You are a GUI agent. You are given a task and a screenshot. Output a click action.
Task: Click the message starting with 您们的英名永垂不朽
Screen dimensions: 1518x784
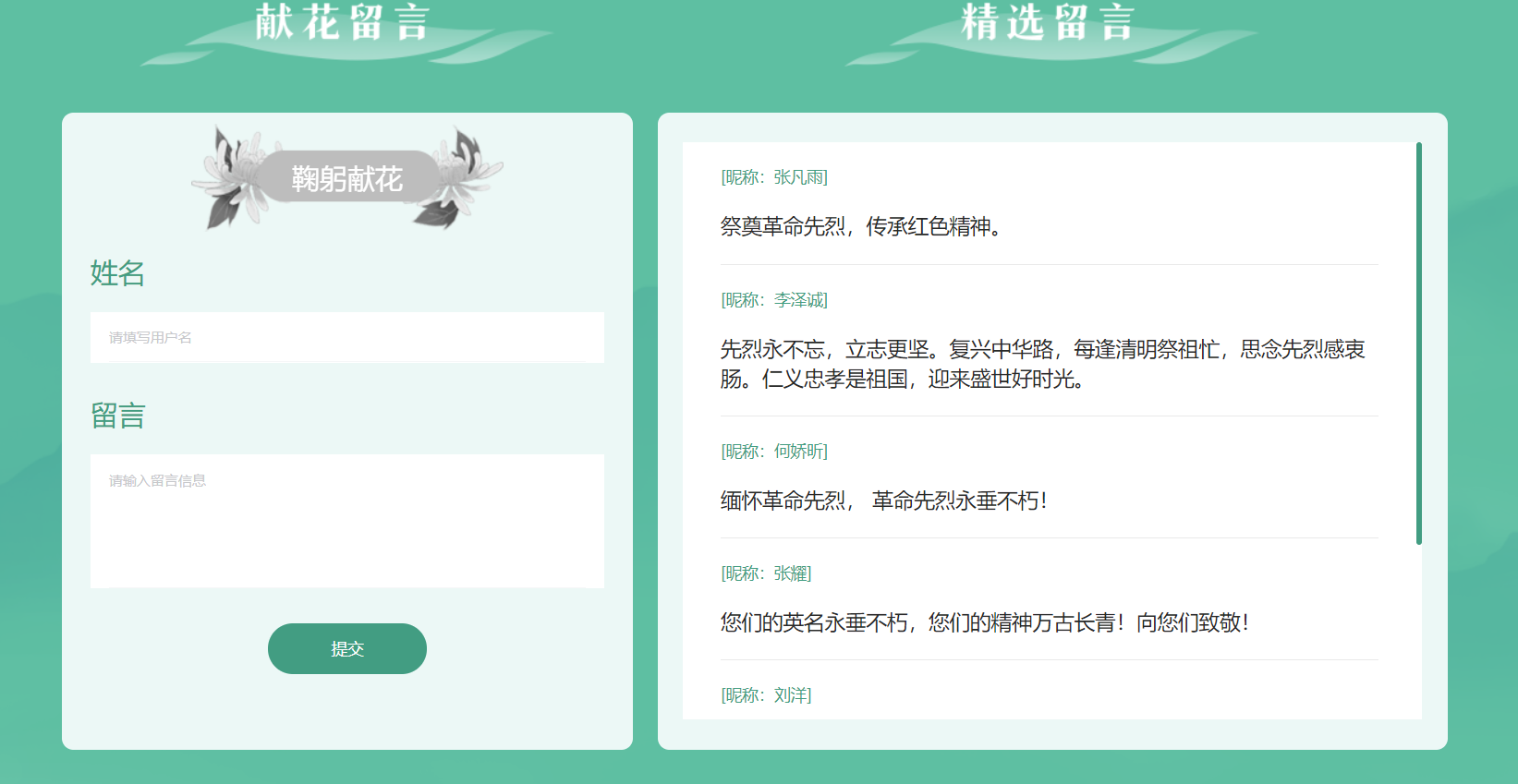click(x=984, y=622)
